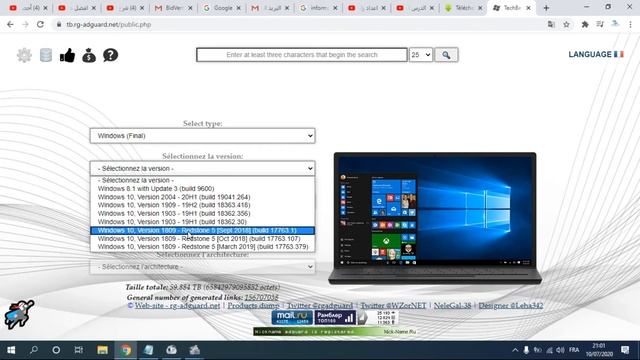Click Chrome icon on taskbar

coord(126,350)
